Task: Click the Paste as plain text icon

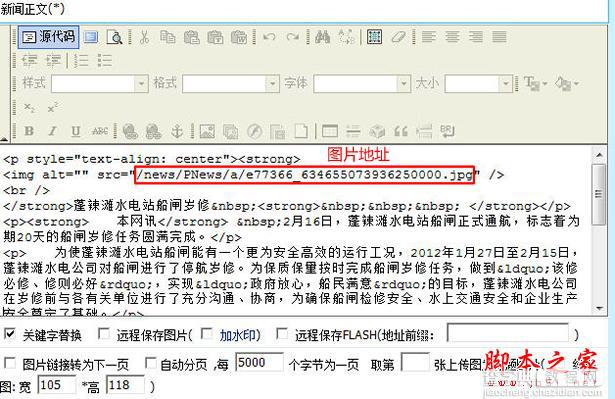Action: [215, 37]
